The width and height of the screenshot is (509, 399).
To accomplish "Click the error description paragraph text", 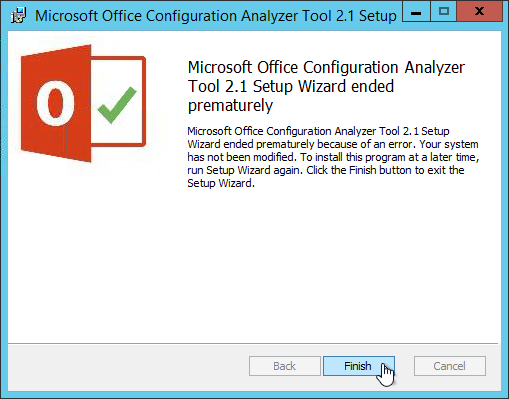I will [333, 157].
